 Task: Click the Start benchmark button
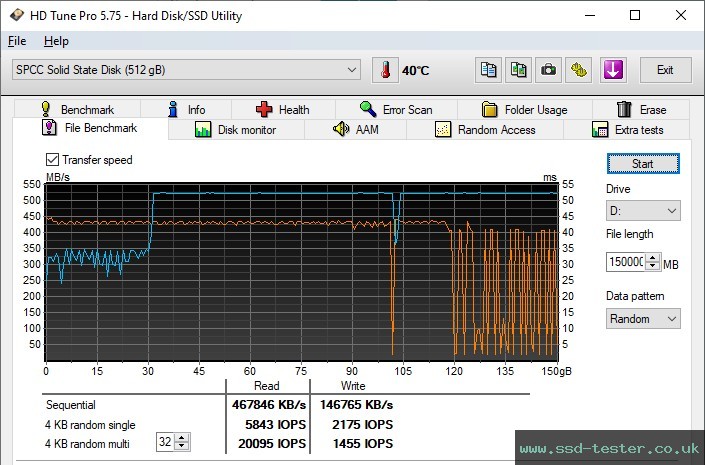tap(643, 164)
